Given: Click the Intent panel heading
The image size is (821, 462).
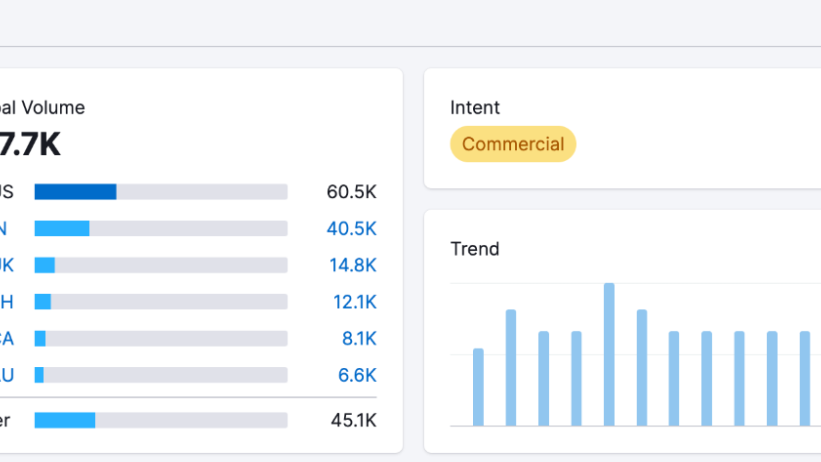Looking at the screenshot, I should click(x=475, y=108).
